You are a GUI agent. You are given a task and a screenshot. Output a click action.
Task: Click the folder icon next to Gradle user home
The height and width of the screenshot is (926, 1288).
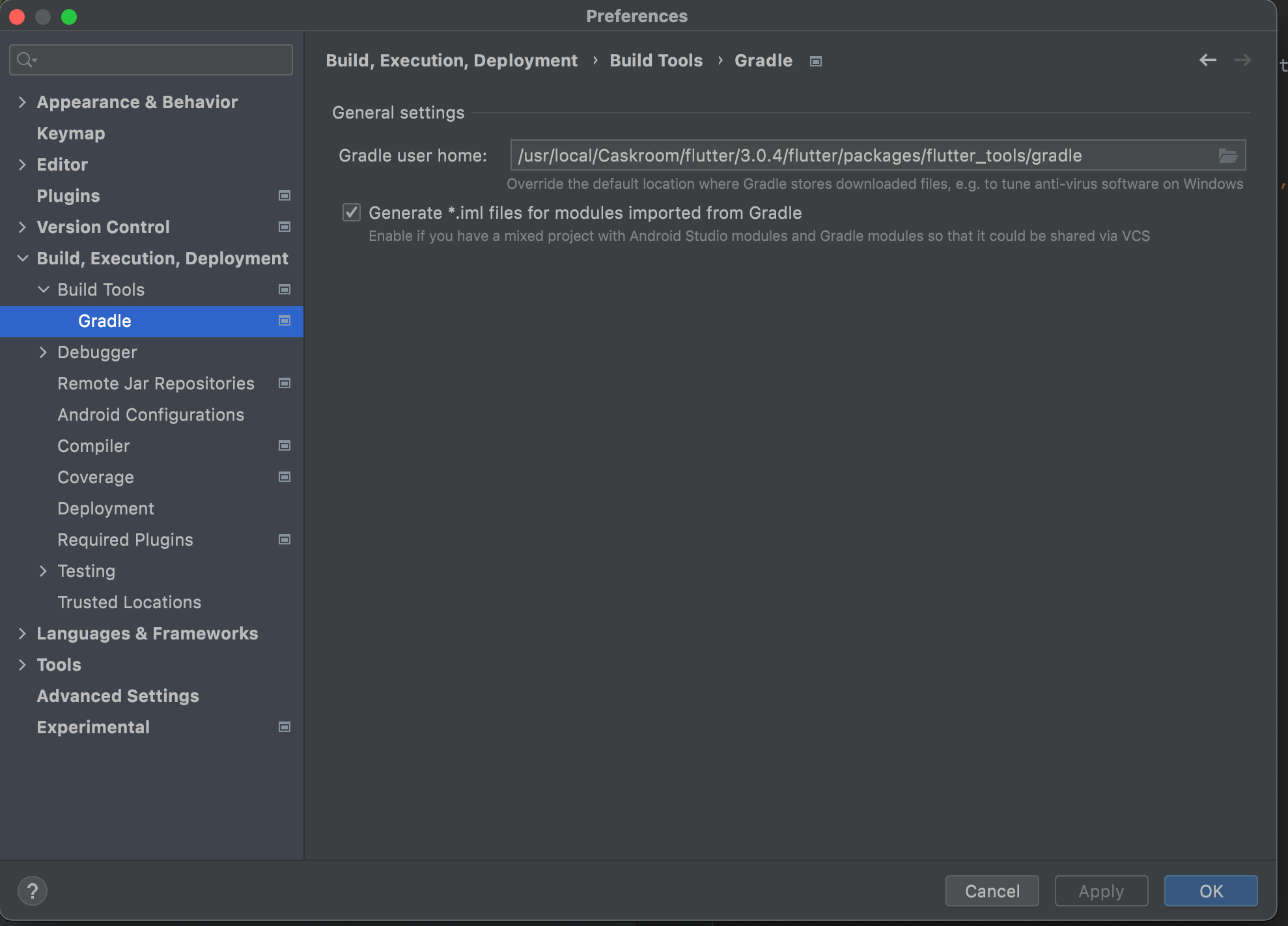click(x=1228, y=155)
